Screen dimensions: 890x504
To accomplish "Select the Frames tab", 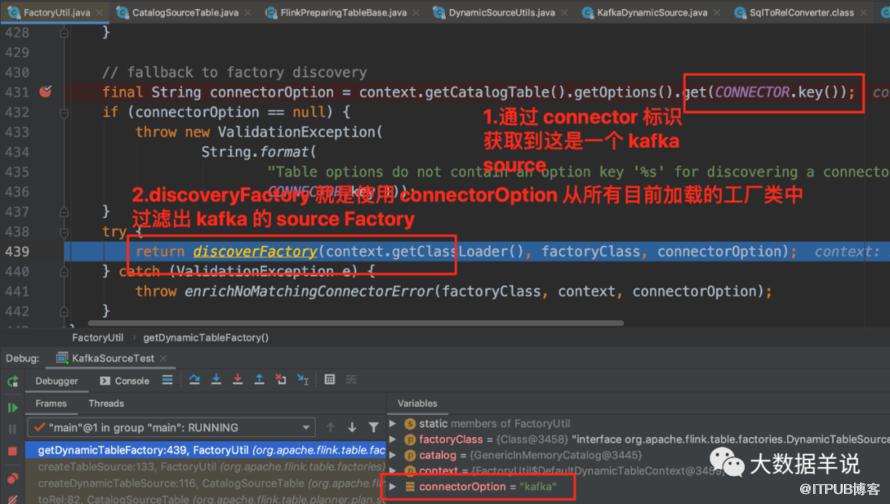I will click(51, 404).
